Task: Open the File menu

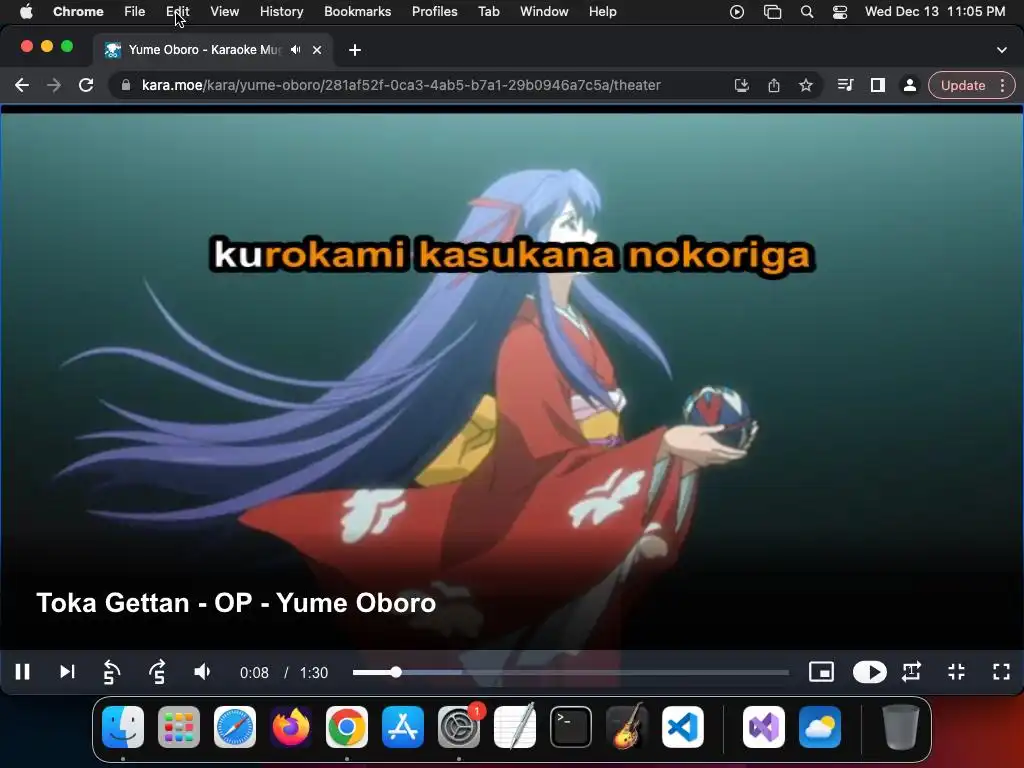Action: point(135,12)
